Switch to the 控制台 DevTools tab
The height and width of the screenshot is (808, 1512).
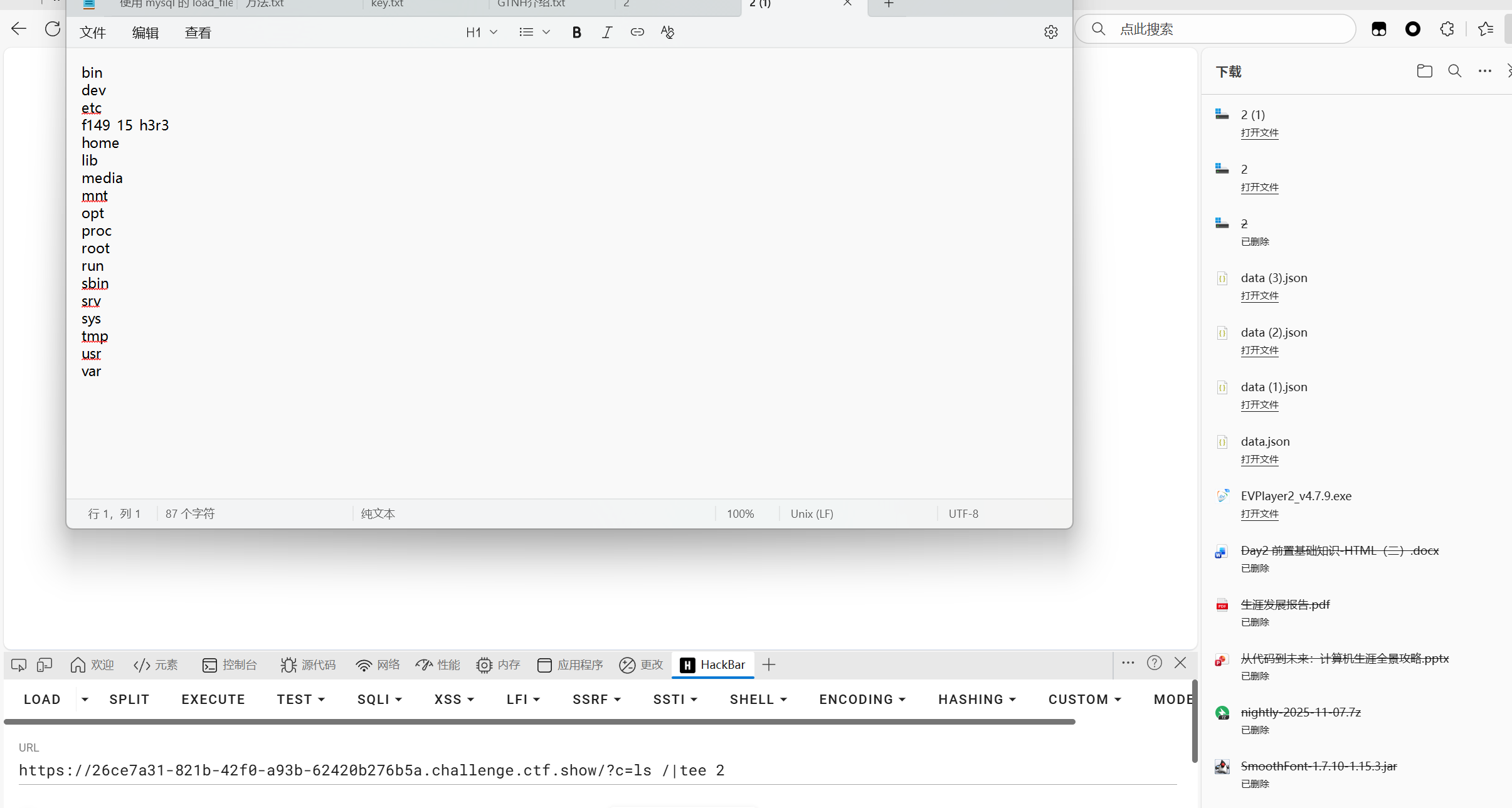pos(230,664)
